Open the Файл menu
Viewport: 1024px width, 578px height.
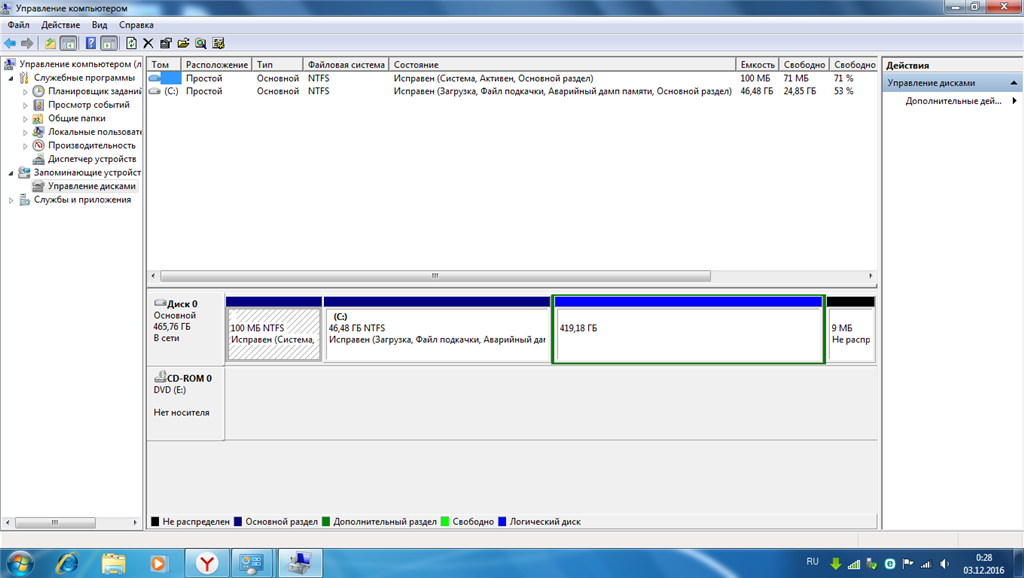(18, 25)
